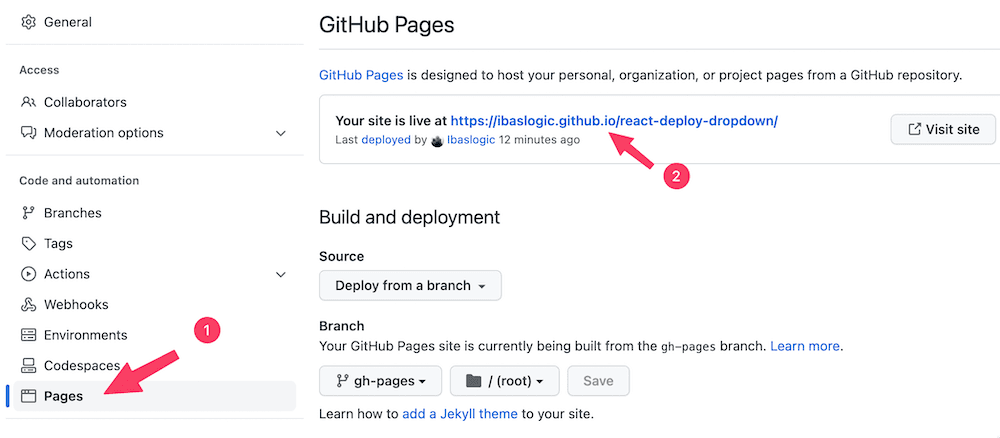
Task: Click the external-link icon in Visit site
Action: tap(914, 129)
